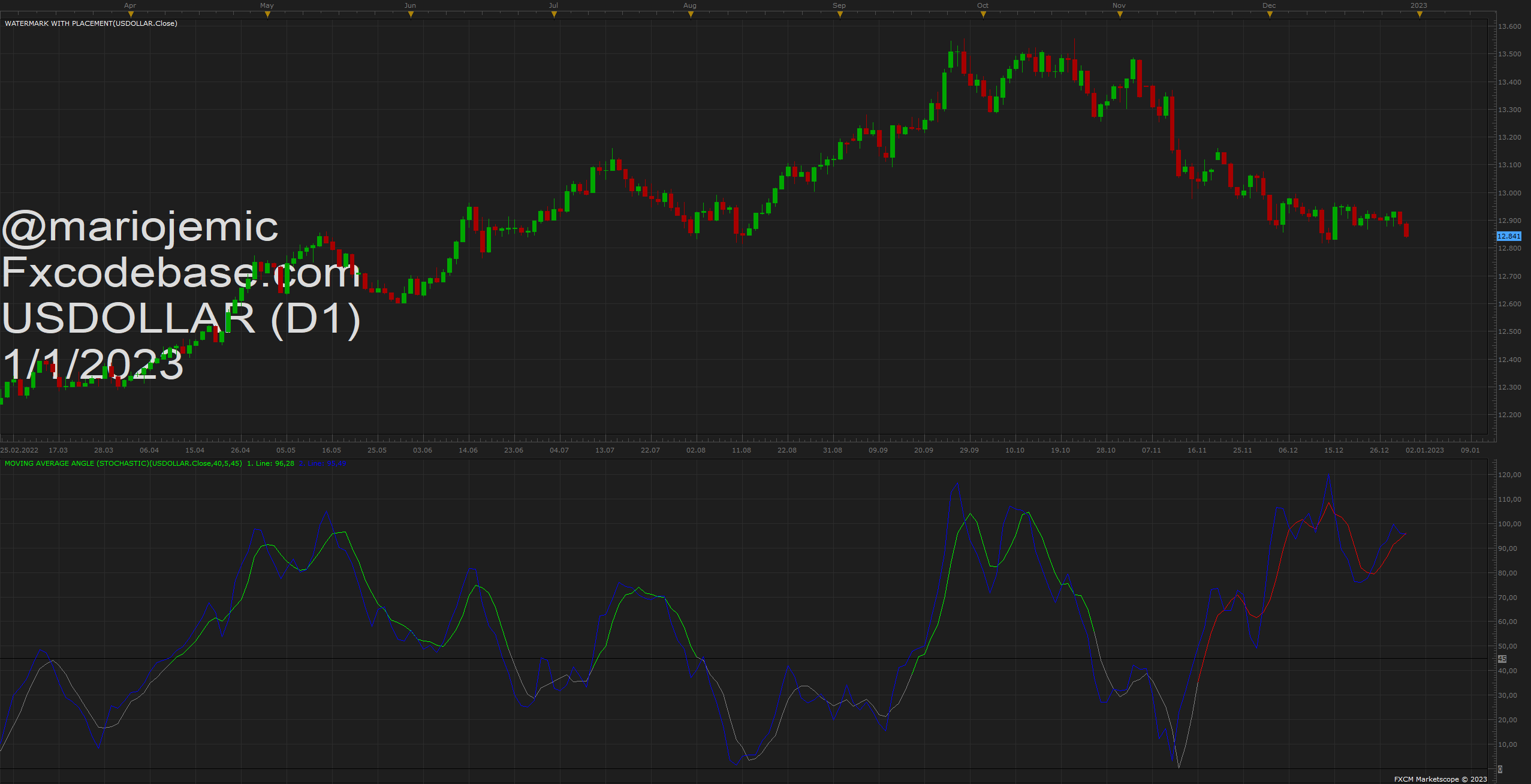
Task: Click the 2023 year marker triangle
Action: click(1420, 14)
